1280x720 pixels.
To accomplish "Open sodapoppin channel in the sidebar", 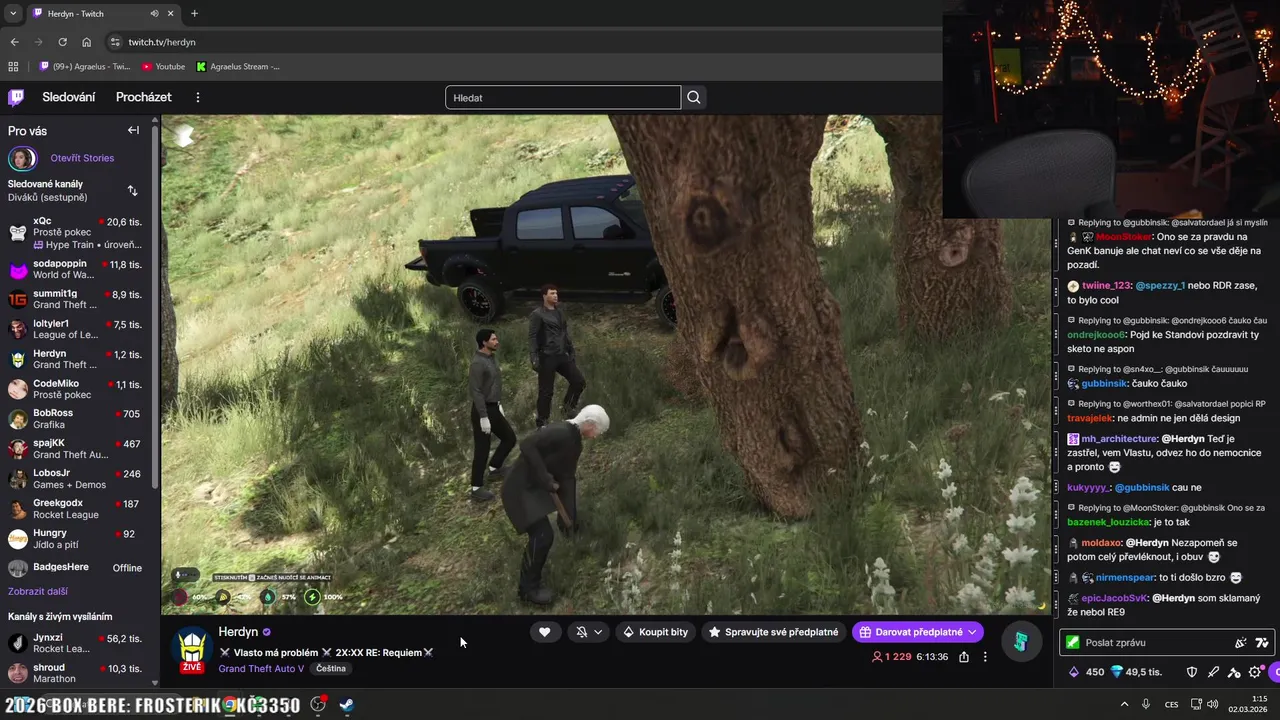I will coord(75,270).
